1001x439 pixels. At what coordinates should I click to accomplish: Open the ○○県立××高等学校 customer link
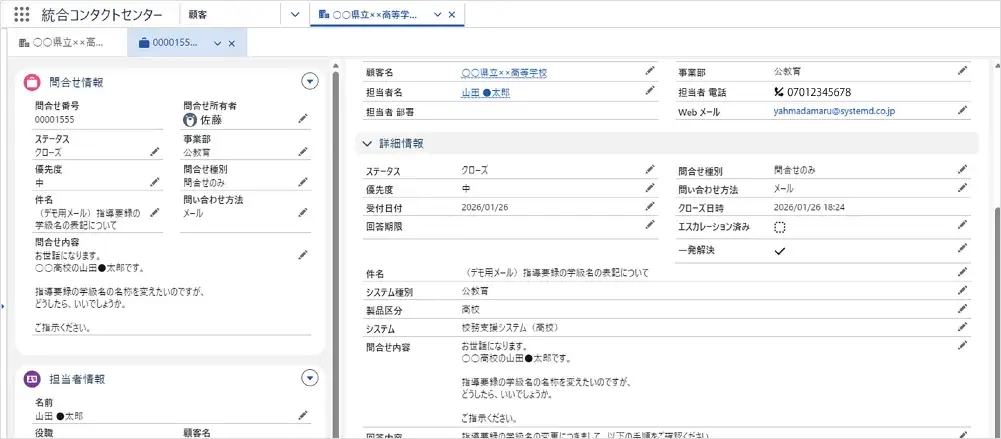pyautogui.click(x=504, y=73)
